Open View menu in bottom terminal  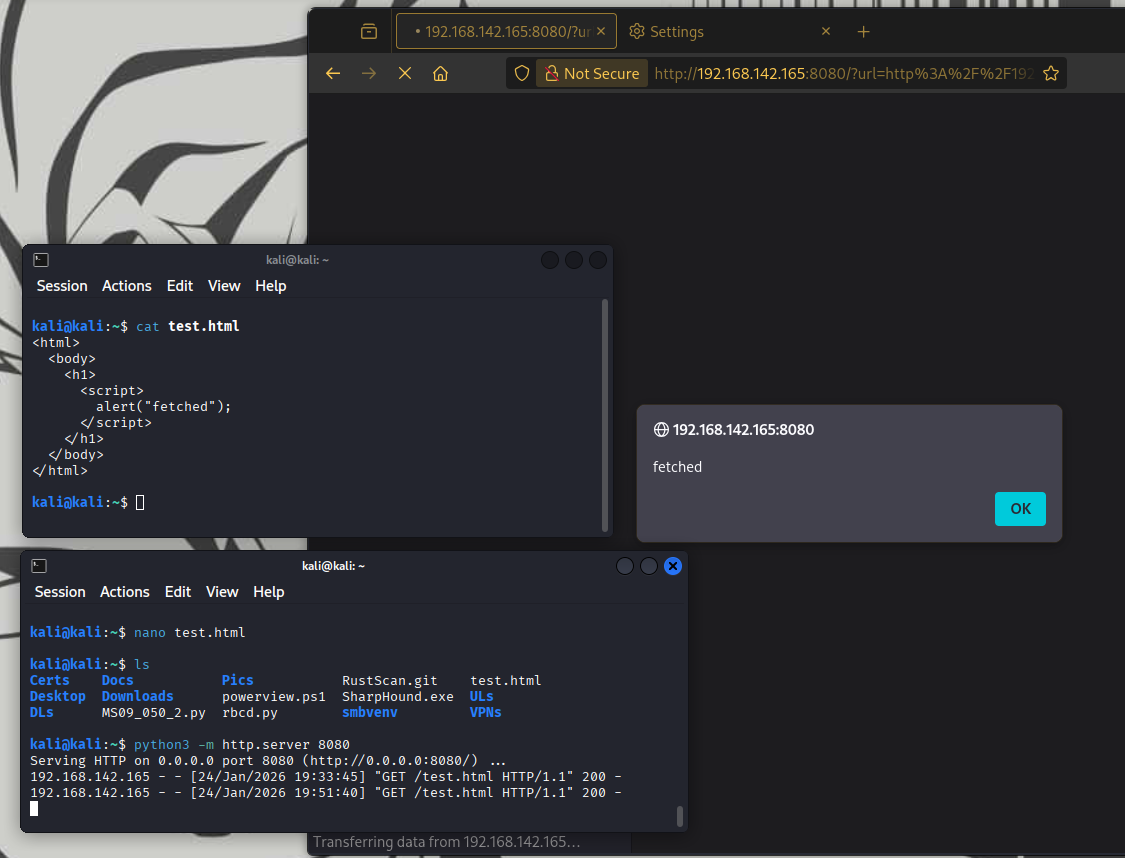[222, 592]
